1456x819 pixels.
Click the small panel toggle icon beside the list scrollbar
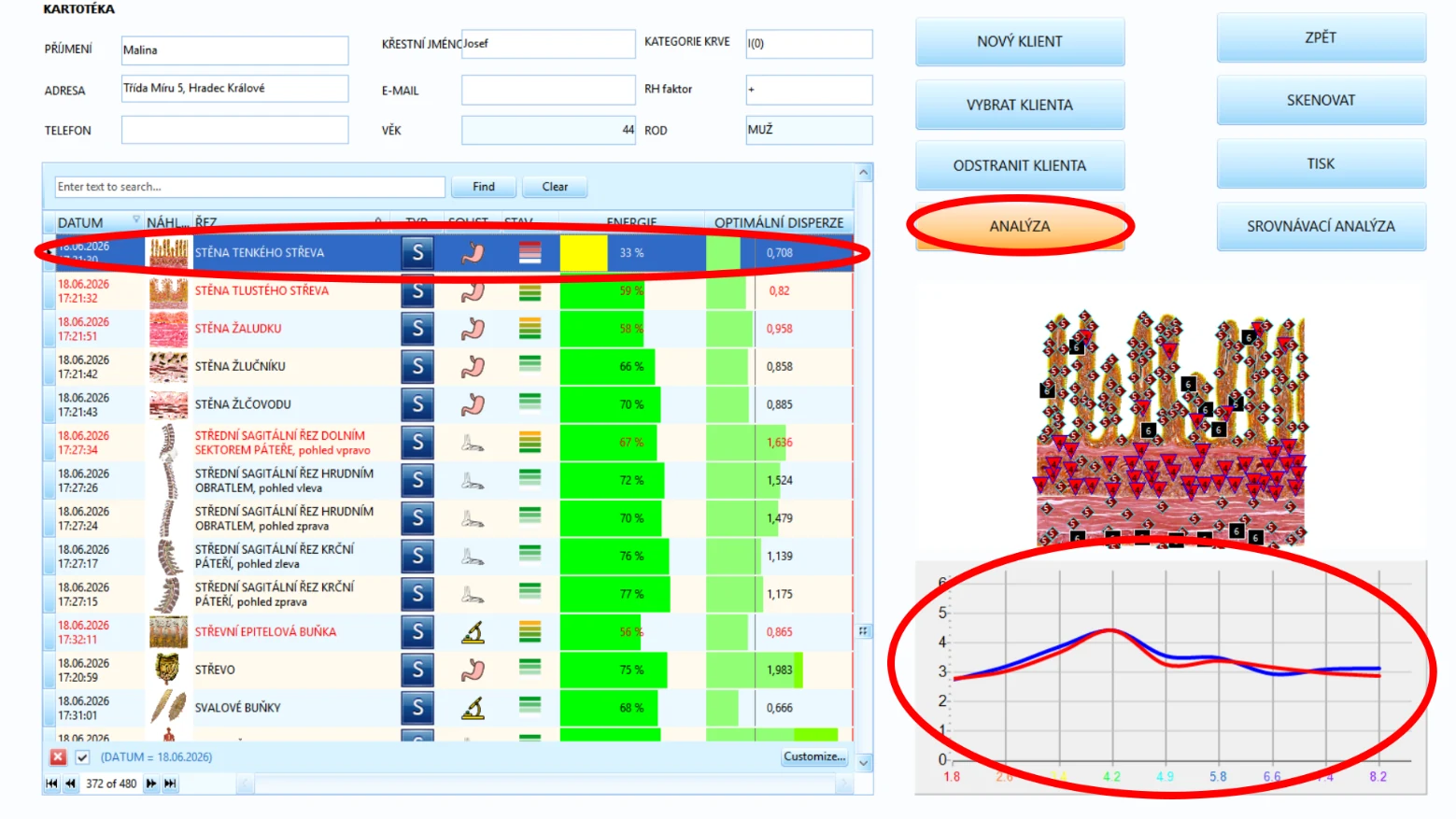863,631
